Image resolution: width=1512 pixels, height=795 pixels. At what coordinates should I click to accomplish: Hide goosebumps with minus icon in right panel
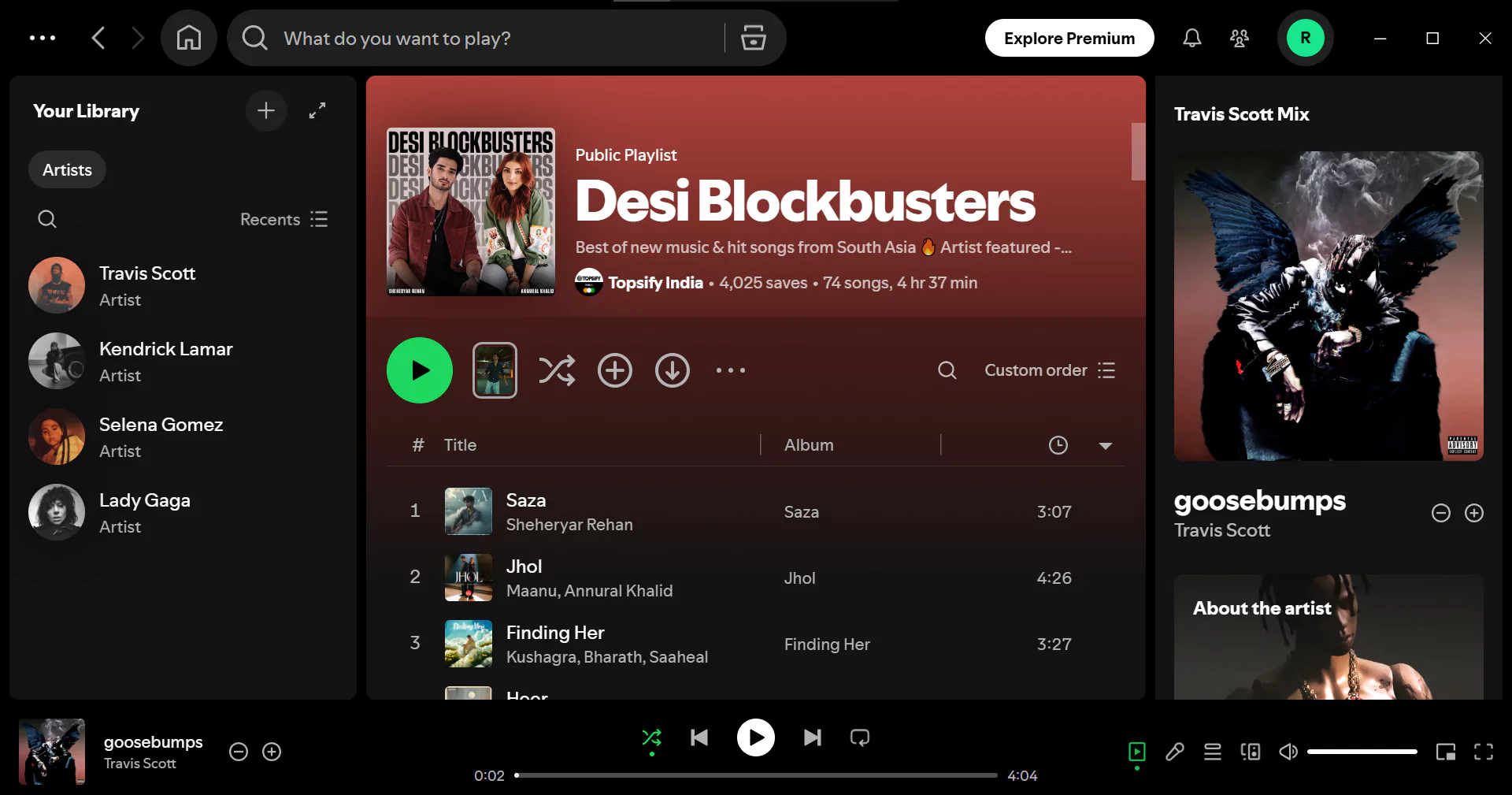1441,513
